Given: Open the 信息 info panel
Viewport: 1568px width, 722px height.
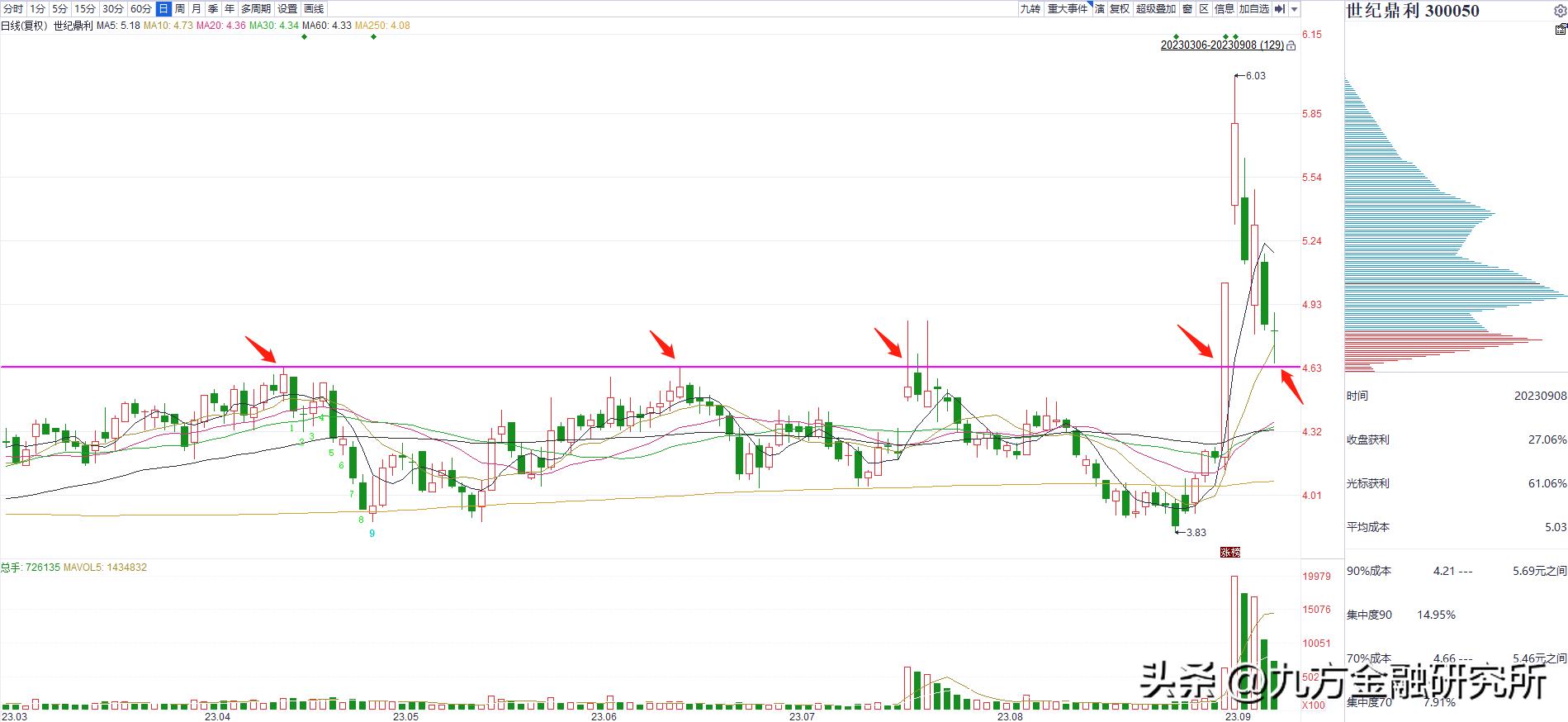Looking at the screenshot, I should point(1225,9).
